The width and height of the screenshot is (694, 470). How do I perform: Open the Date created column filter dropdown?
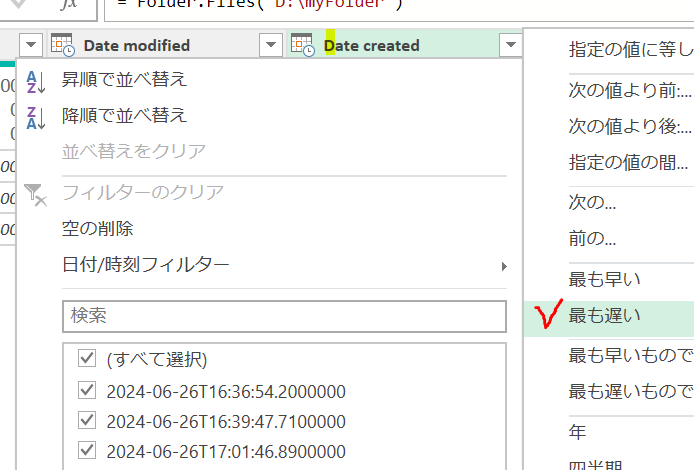pos(511,45)
